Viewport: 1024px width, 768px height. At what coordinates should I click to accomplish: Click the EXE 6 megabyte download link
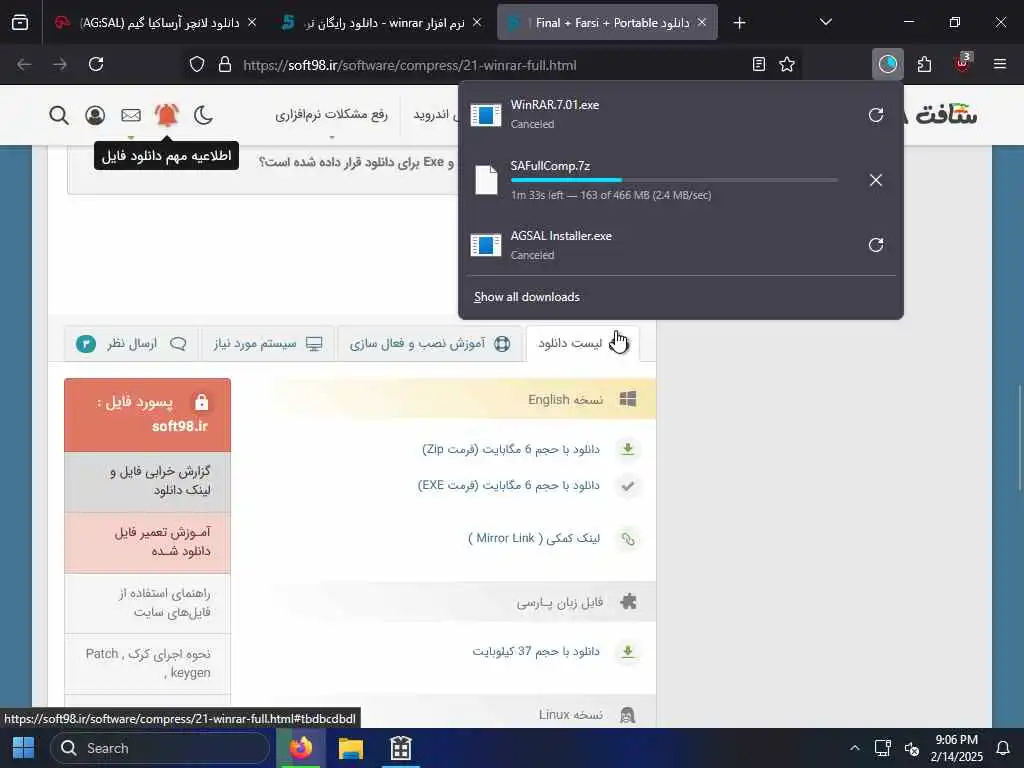tap(508, 485)
